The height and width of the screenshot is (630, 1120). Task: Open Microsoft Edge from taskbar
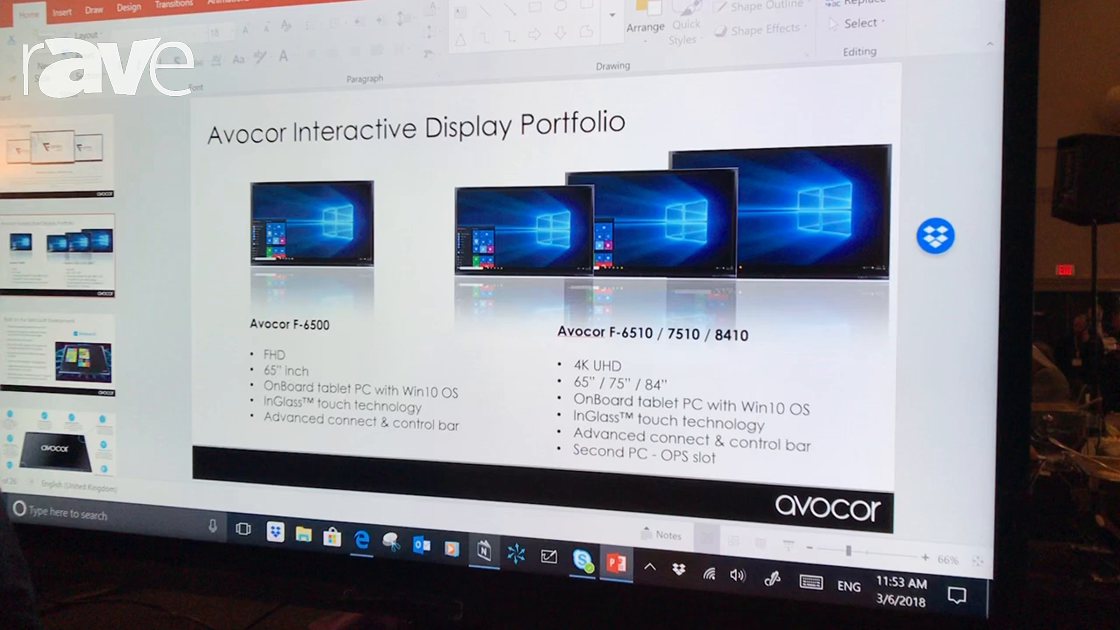[361, 539]
